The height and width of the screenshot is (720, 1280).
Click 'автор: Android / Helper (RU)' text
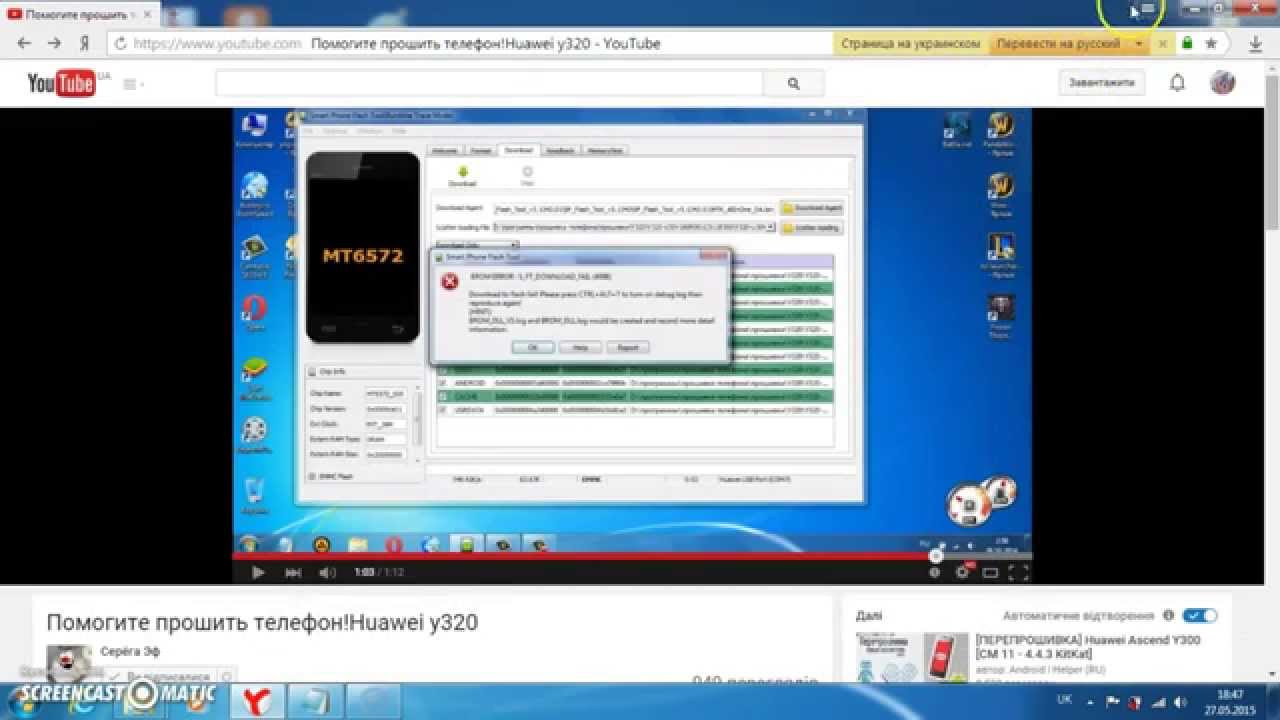point(1040,669)
